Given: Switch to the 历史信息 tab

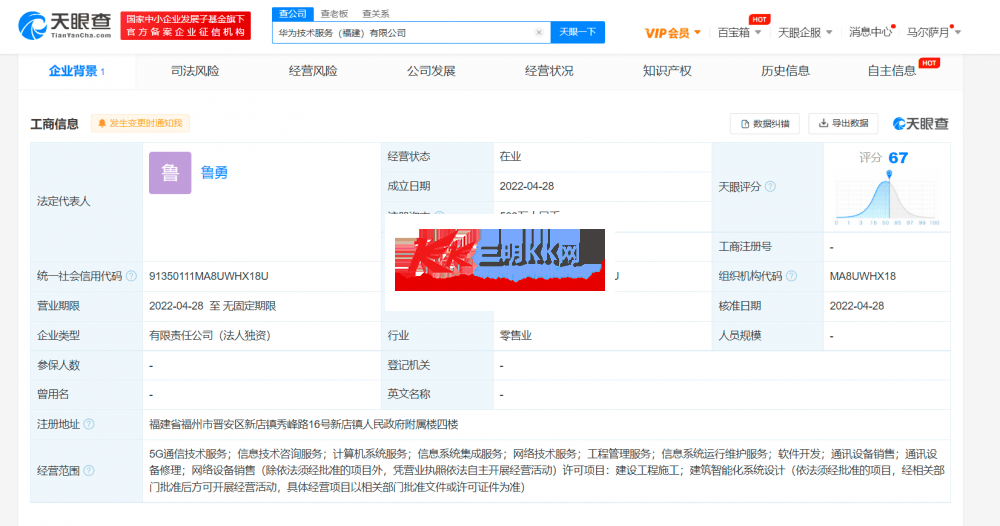Looking at the screenshot, I should [785, 71].
